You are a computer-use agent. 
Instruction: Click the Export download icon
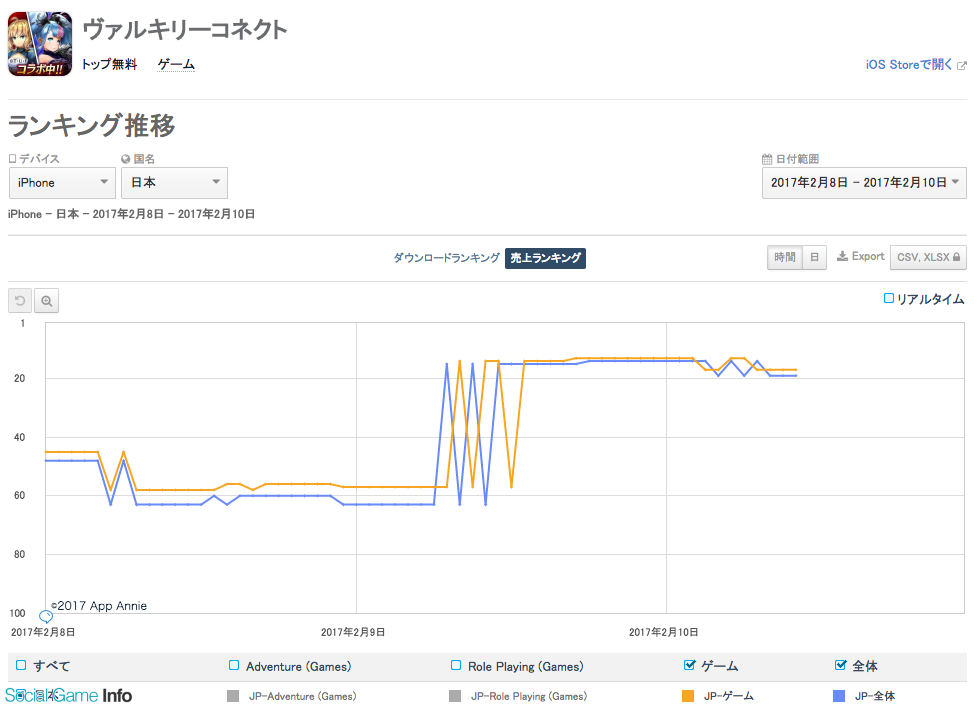842,256
